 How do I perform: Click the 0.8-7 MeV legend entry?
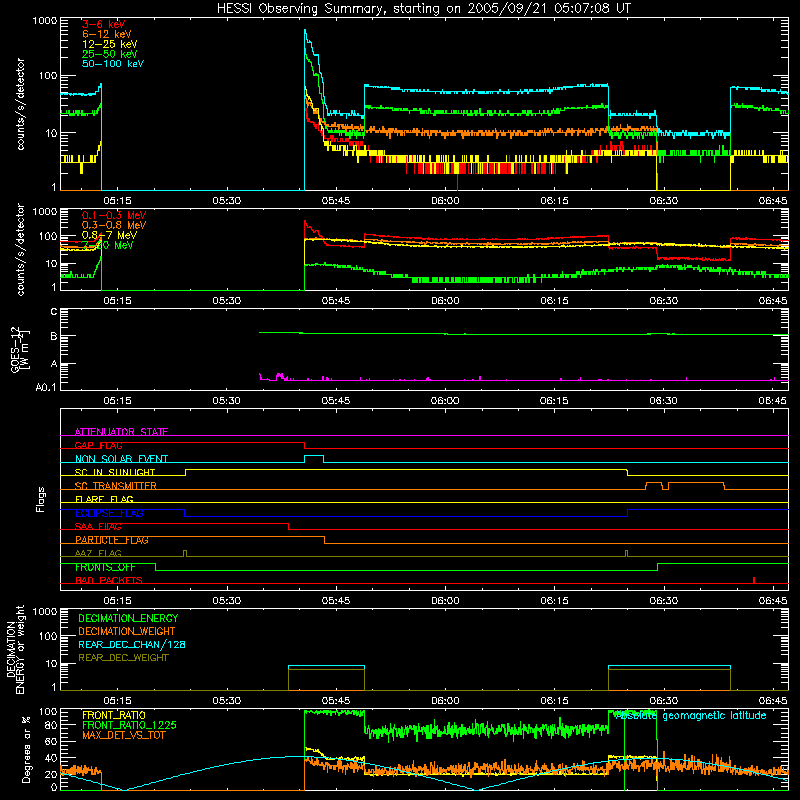coord(109,235)
